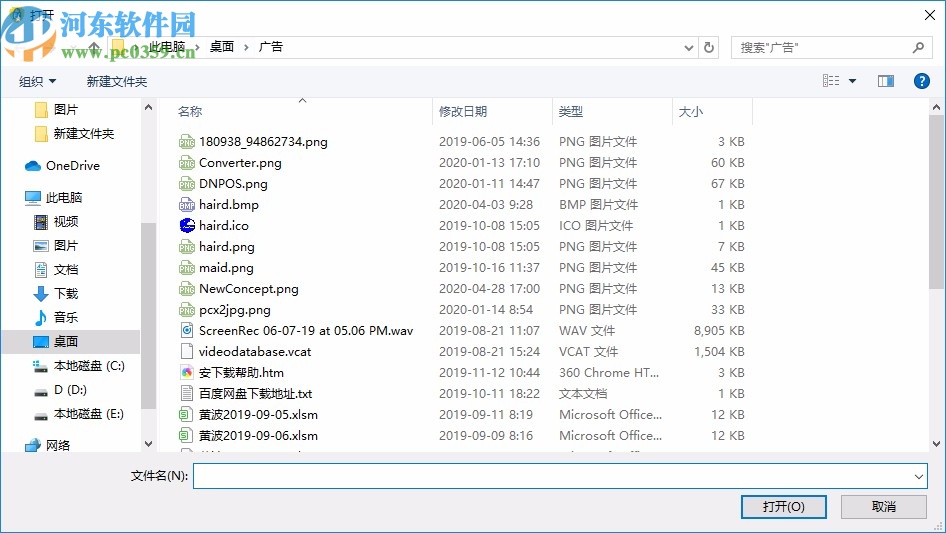The height and width of the screenshot is (533, 946).
Task: Click the 音乐 music note icon
Action: [x=40, y=318]
